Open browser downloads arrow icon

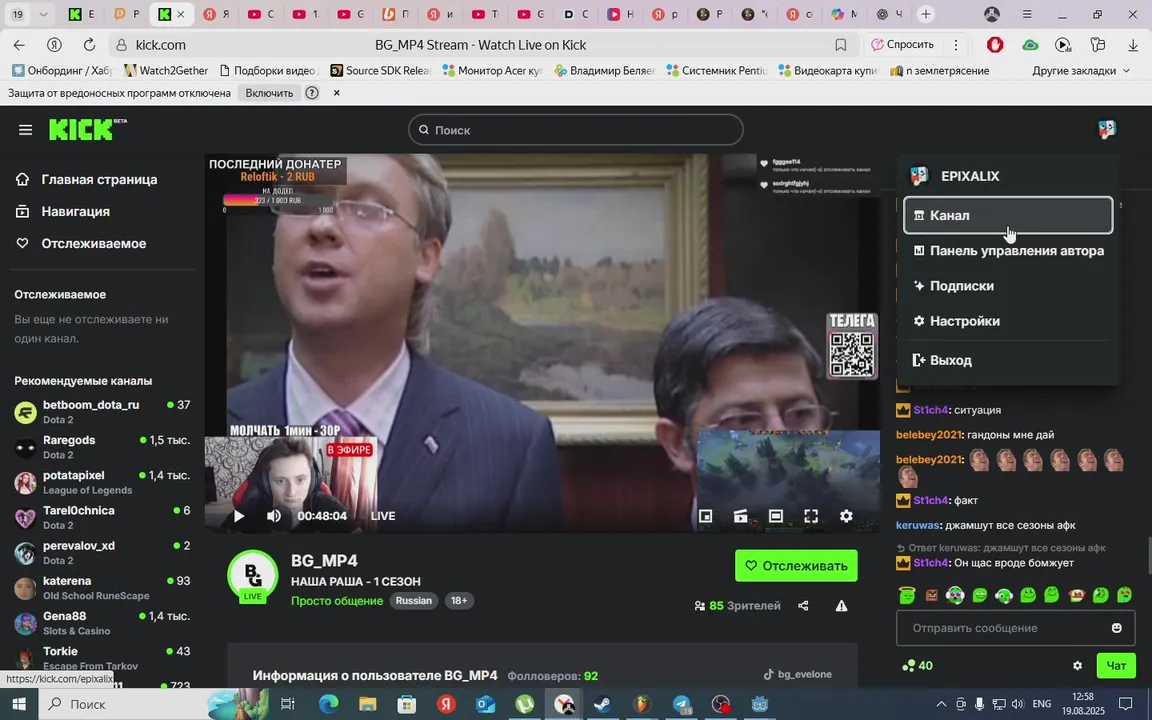coord(1133,45)
